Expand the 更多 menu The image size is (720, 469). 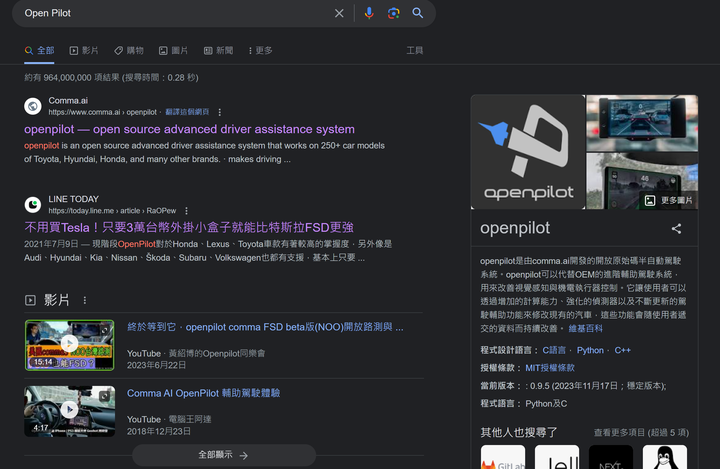click(x=261, y=51)
